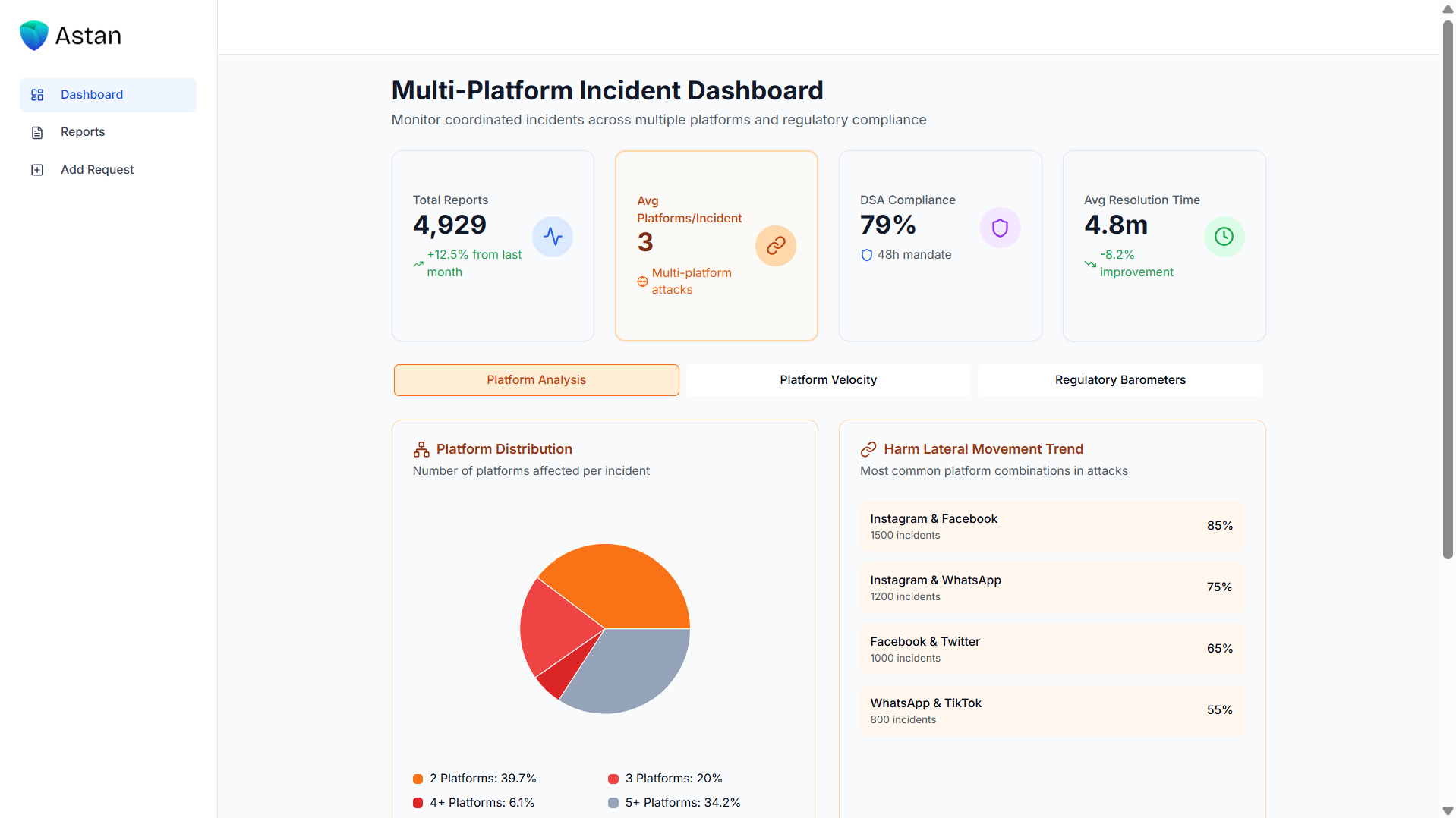Click the pulse icon on Total Reports card

(553, 236)
